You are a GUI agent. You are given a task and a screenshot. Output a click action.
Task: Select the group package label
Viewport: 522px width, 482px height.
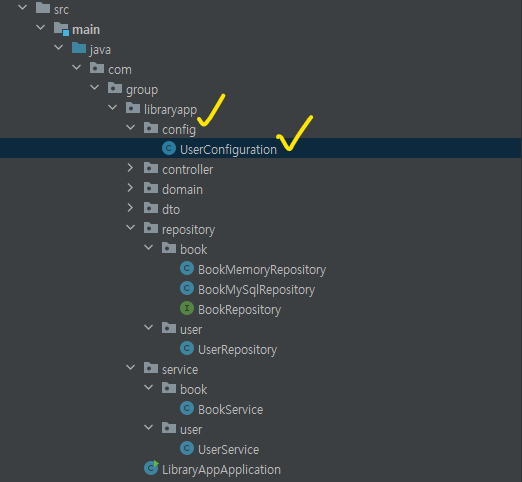pyautogui.click(x=142, y=90)
